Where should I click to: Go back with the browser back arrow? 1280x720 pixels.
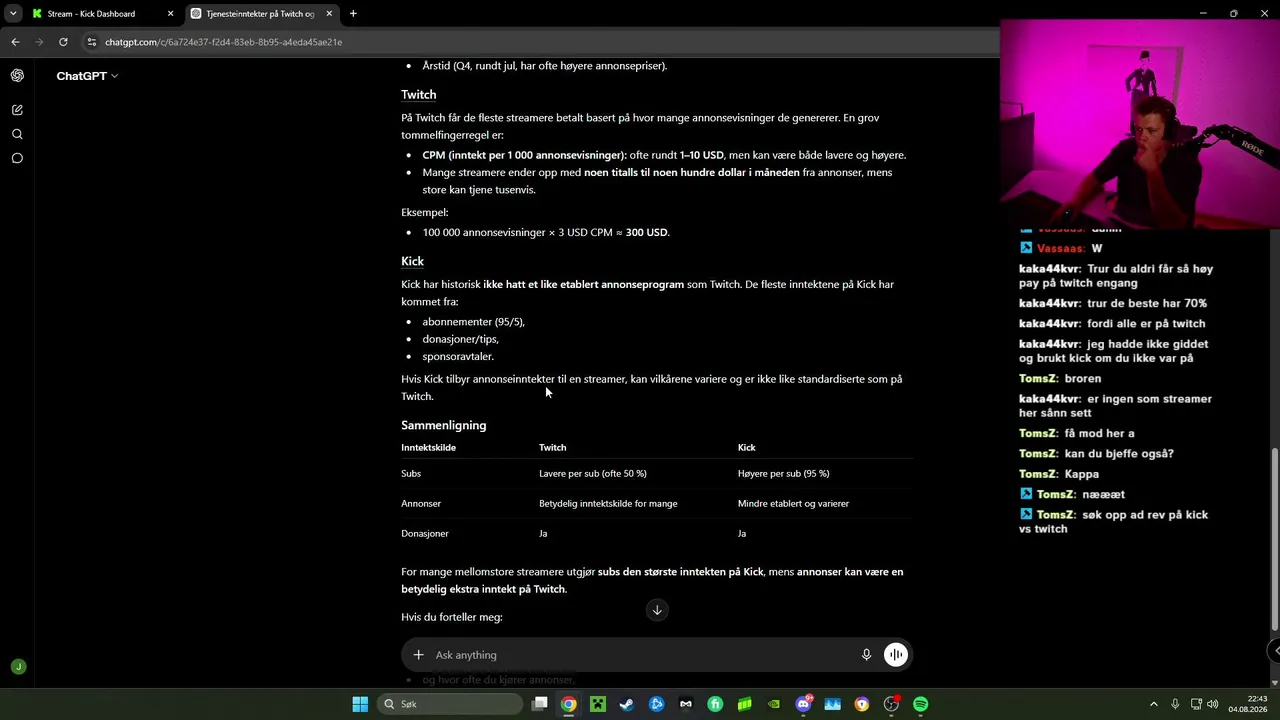[x=15, y=42]
